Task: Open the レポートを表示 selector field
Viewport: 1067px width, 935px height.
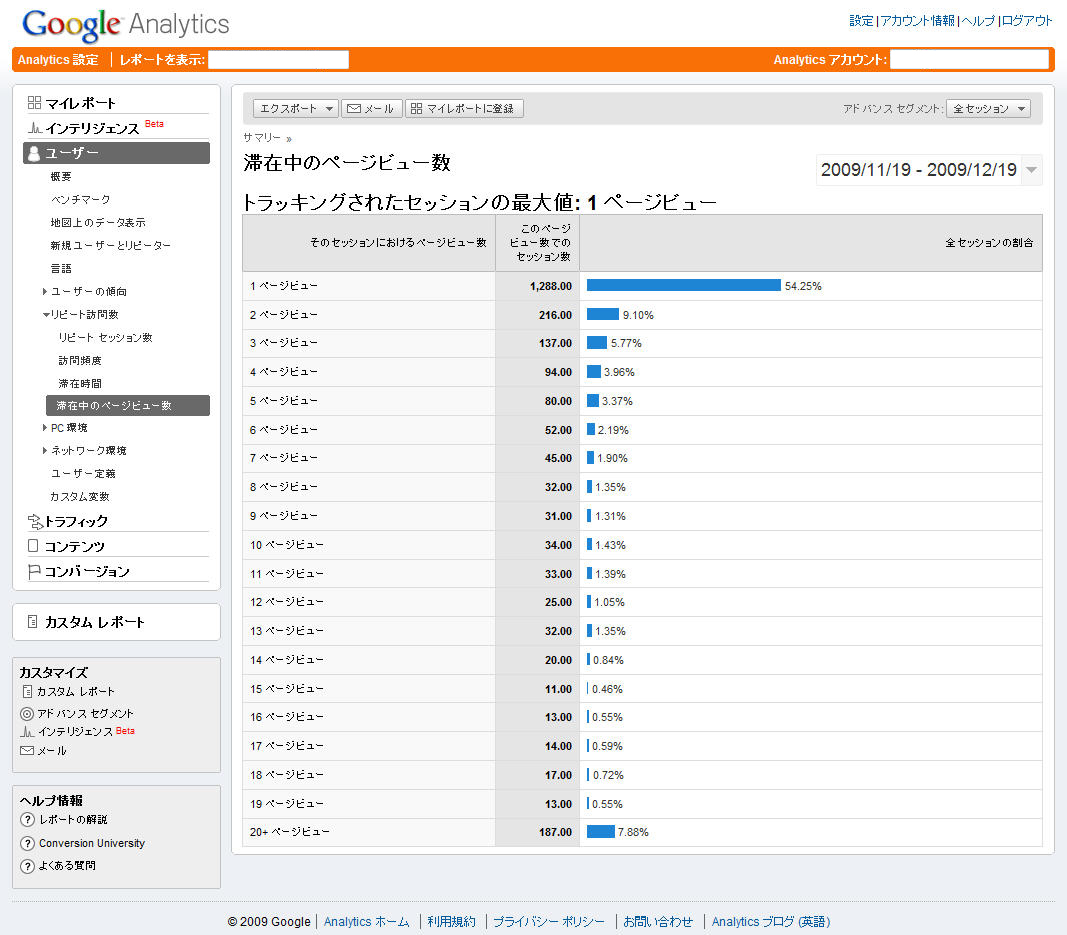Action: [x=278, y=60]
